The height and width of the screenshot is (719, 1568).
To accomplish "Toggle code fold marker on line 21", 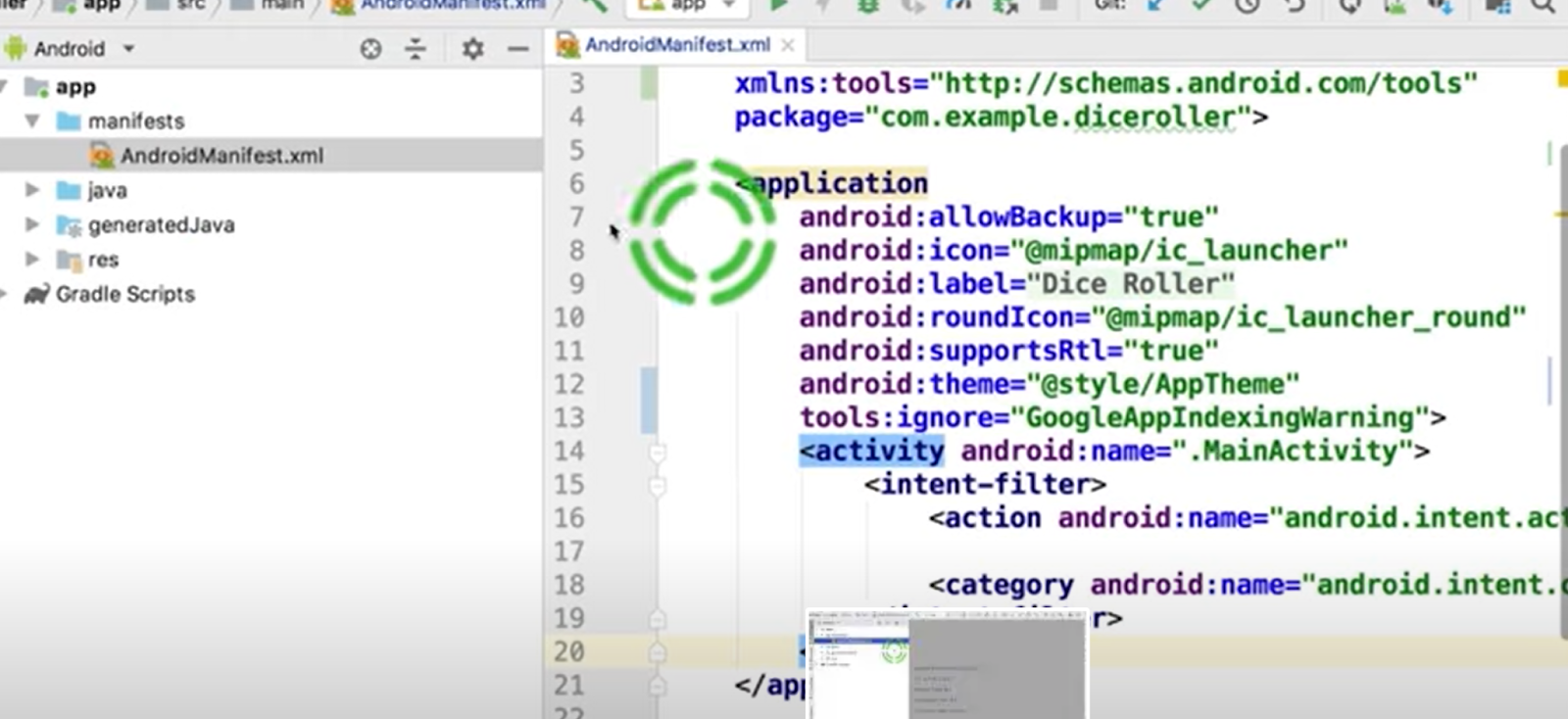I will pos(658,685).
